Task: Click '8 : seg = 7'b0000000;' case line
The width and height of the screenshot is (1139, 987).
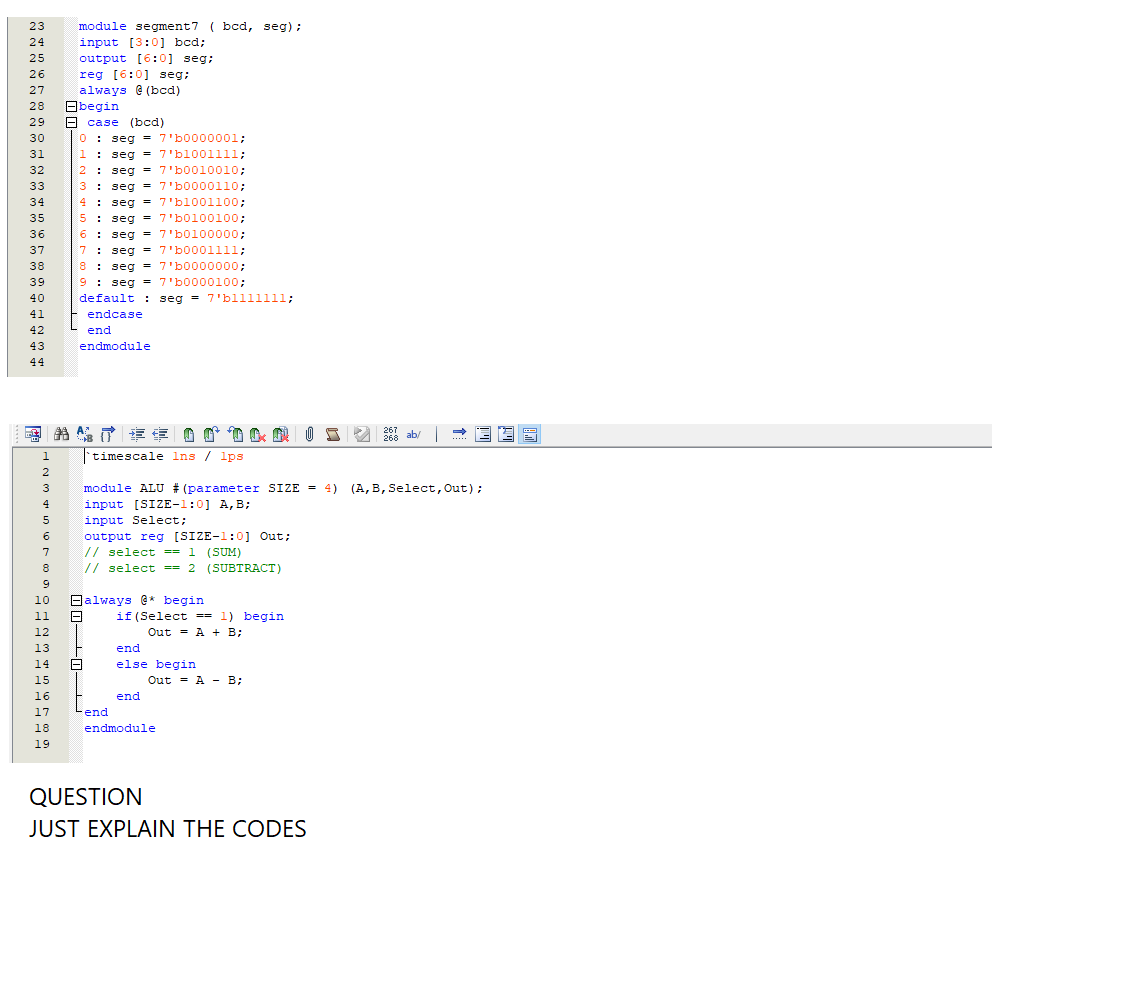Action: click(x=163, y=267)
